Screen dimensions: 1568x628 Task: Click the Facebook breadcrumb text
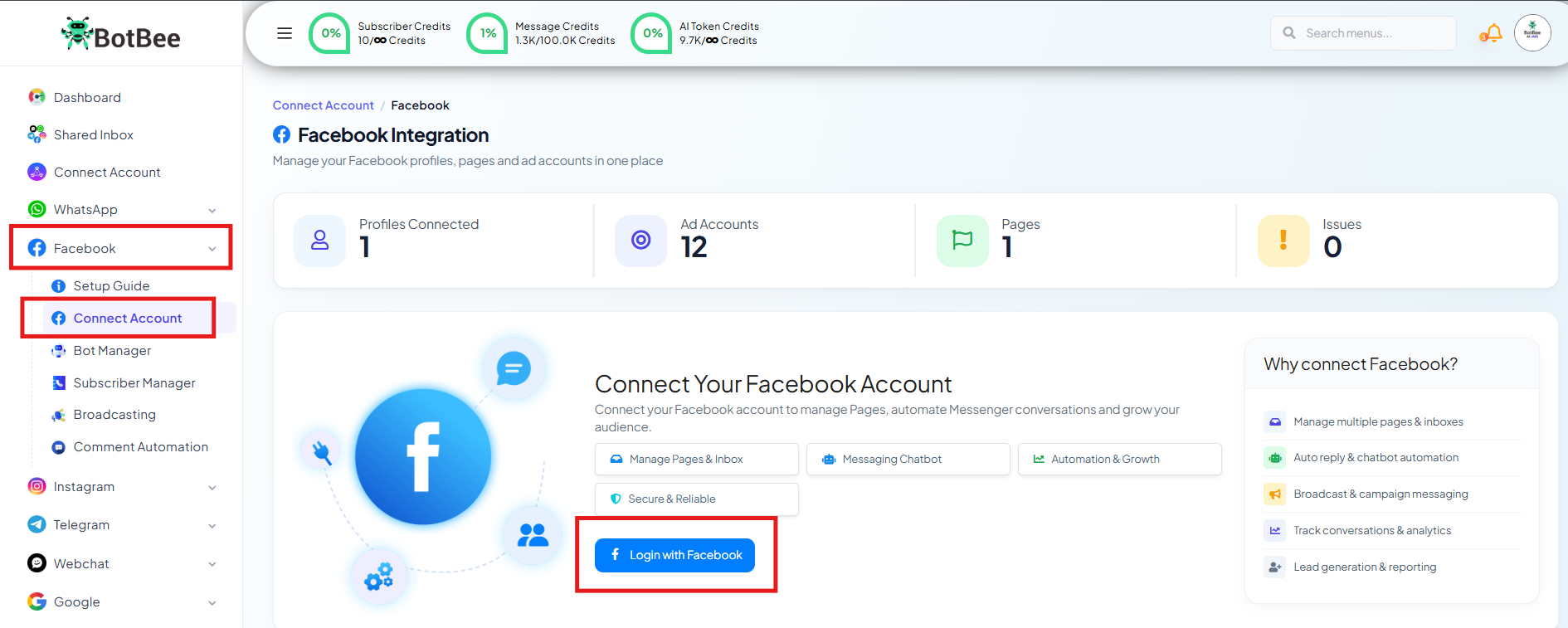(x=420, y=105)
